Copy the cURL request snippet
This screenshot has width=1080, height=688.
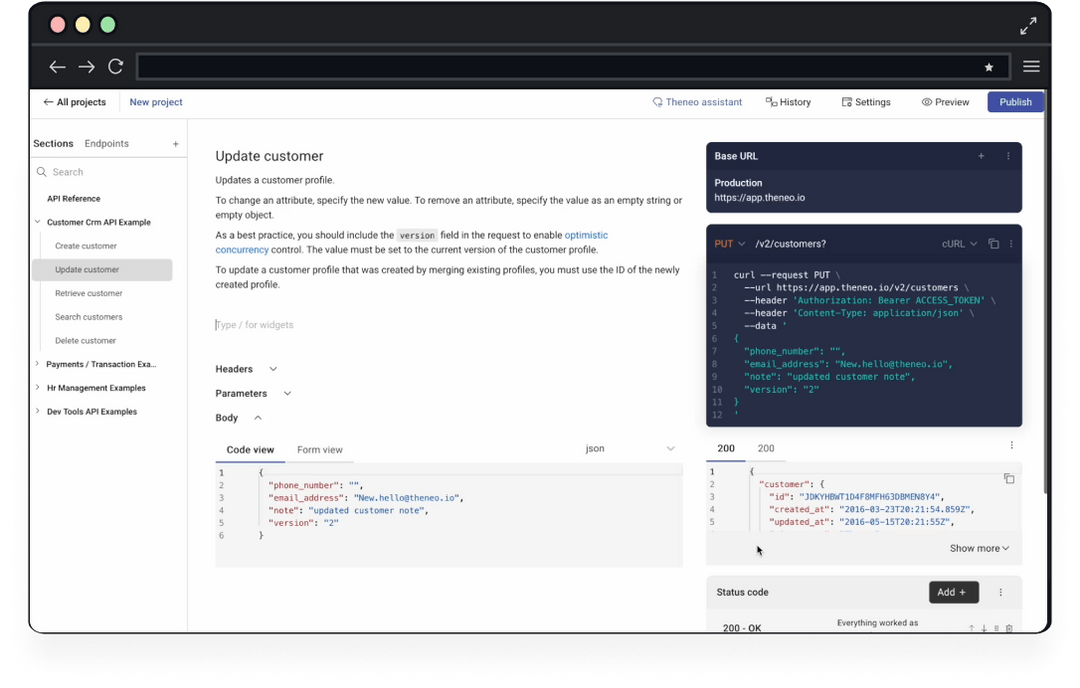(x=993, y=243)
